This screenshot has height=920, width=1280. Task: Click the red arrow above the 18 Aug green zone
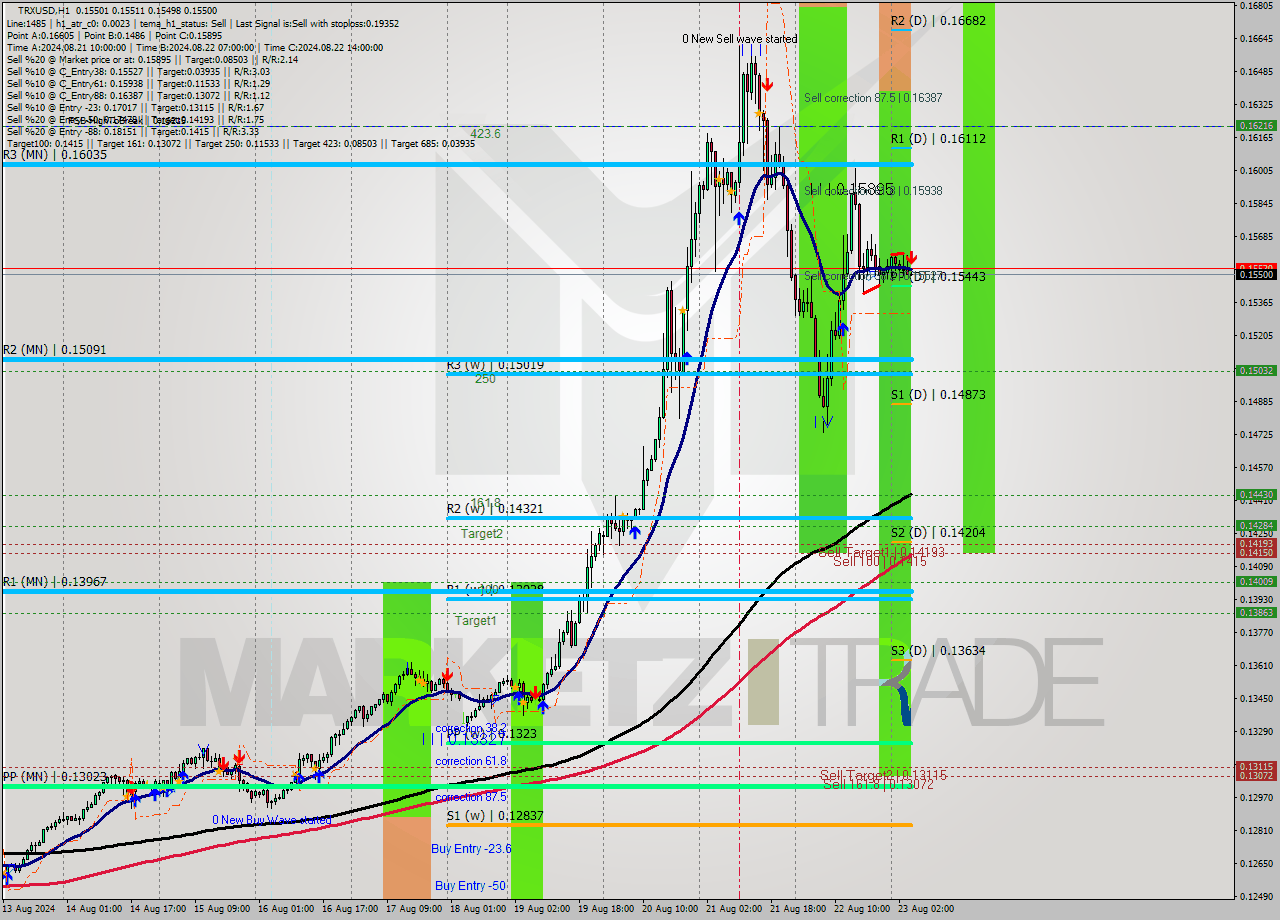tap(536, 692)
